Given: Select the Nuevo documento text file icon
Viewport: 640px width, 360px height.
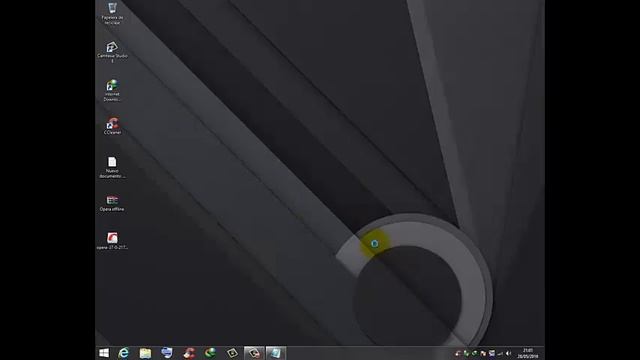Looking at the screenshot, I should tap(112, 167).
